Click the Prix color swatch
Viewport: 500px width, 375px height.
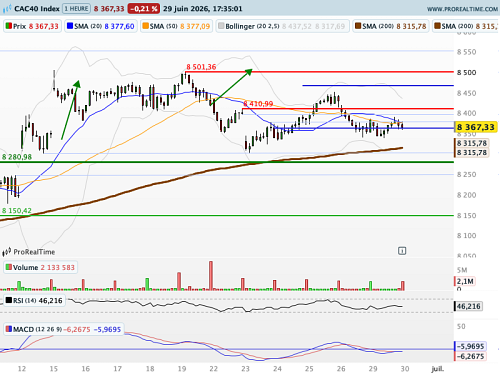pyautogui.click(x=9, y=26)
